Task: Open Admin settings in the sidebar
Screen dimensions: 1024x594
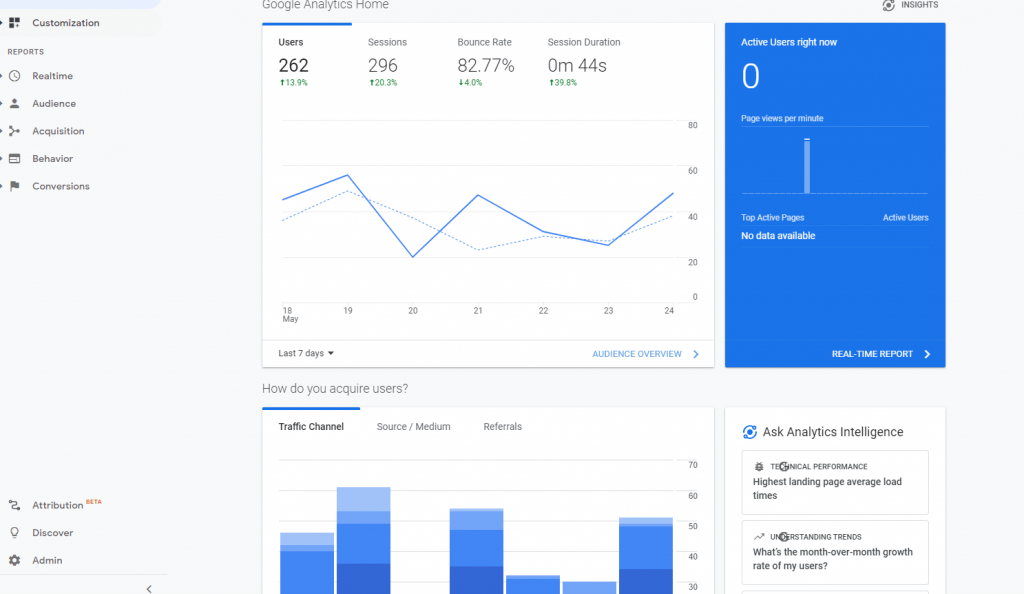Action: point(47,560)
